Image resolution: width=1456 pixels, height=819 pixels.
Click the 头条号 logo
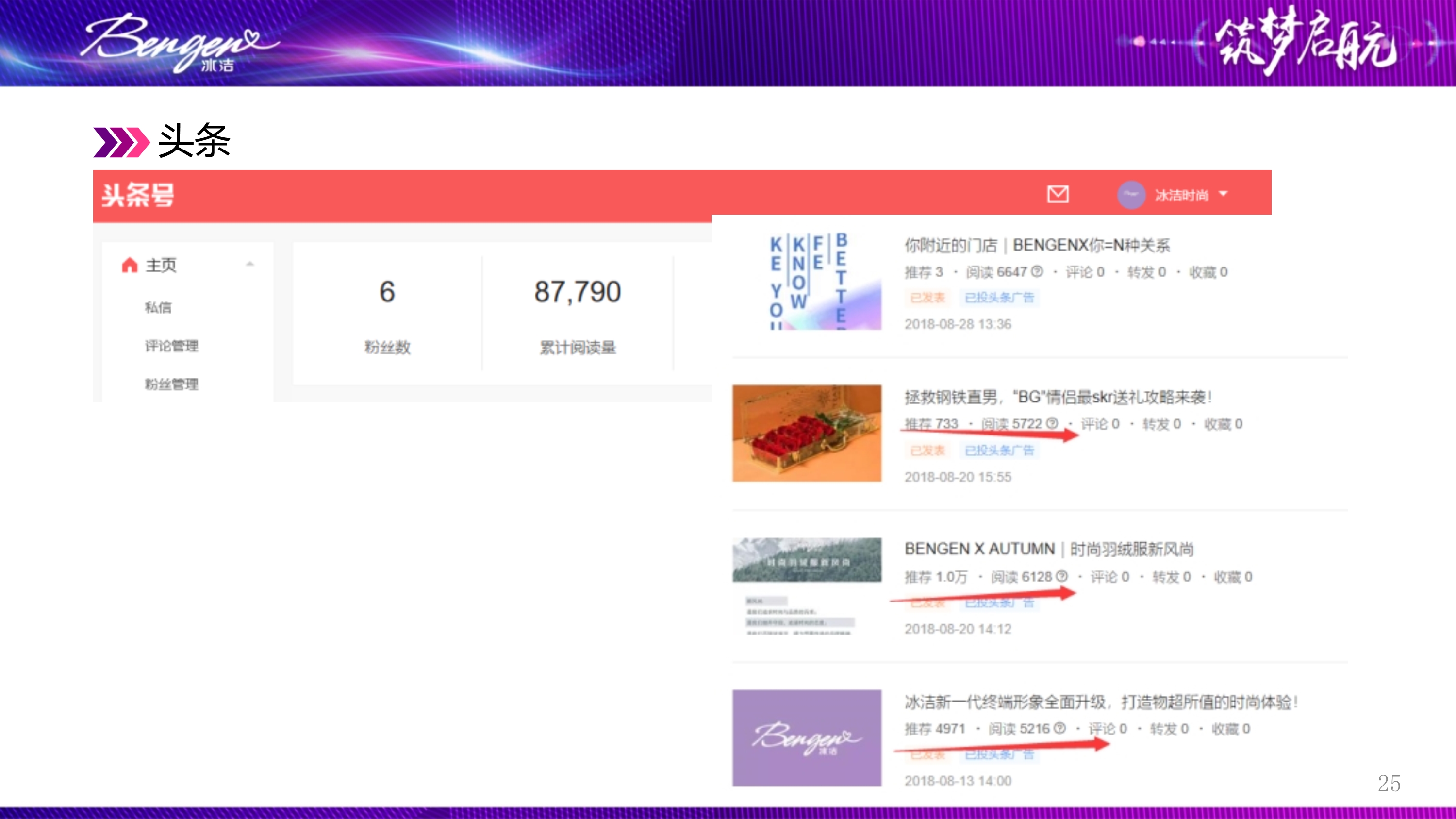(138, 195)
